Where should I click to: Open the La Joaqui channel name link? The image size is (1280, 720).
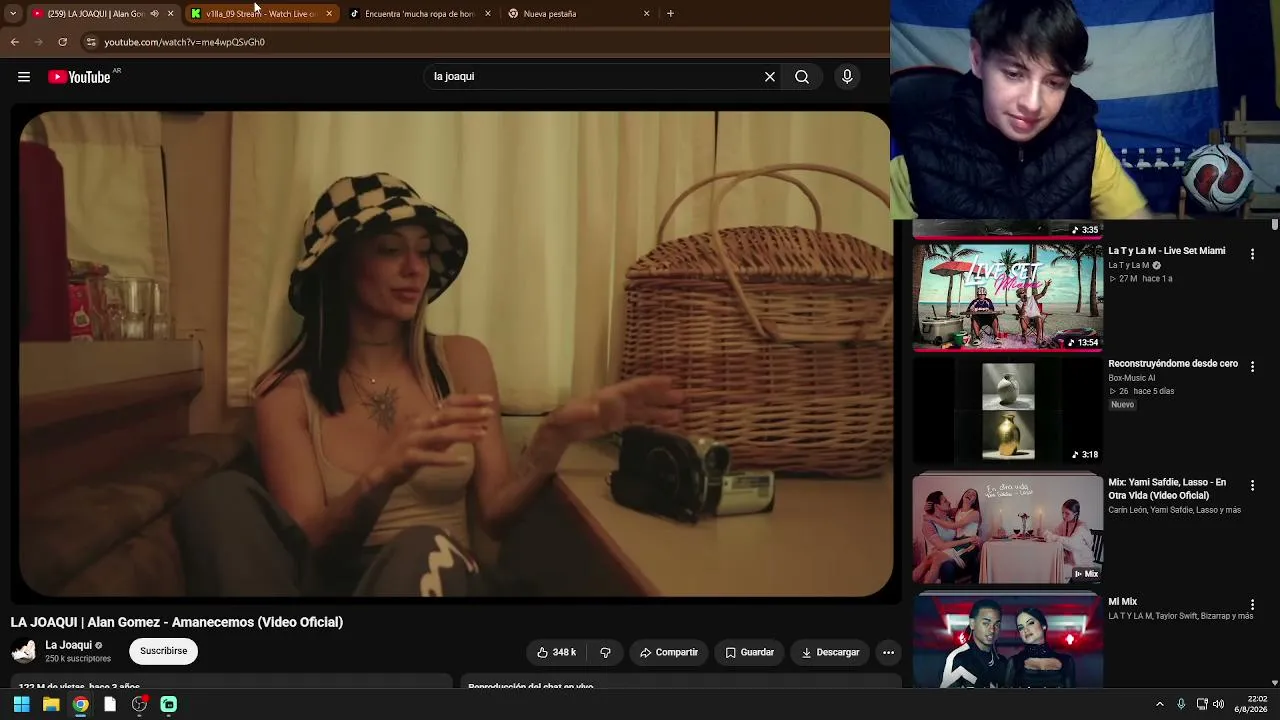pyautogui.click(x=68, y=645)
